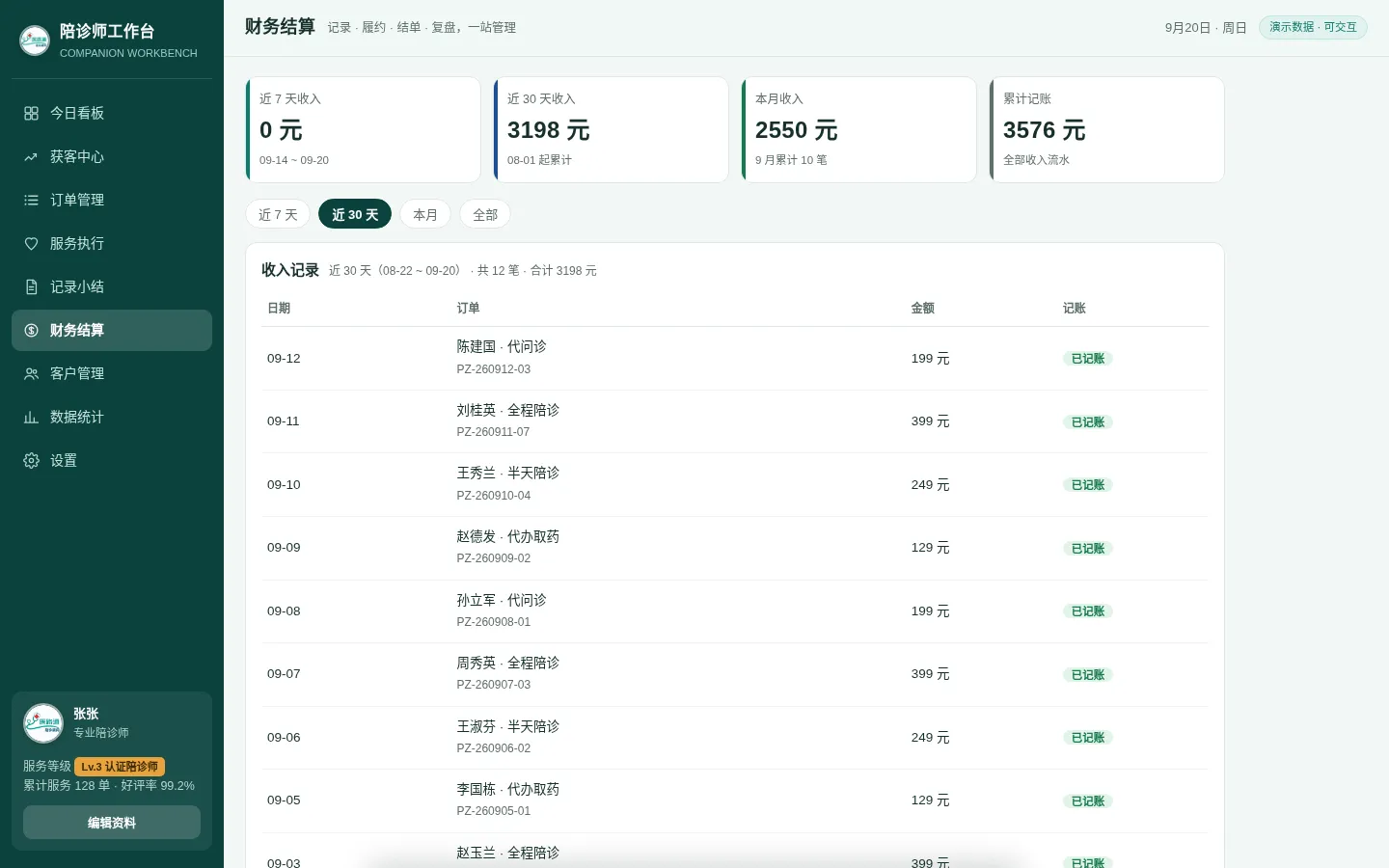The height and width of the screenshot is (868, 1389).
Task: Click the Lv.3 认证陪诊师 badge
Action: coord(120,767)
